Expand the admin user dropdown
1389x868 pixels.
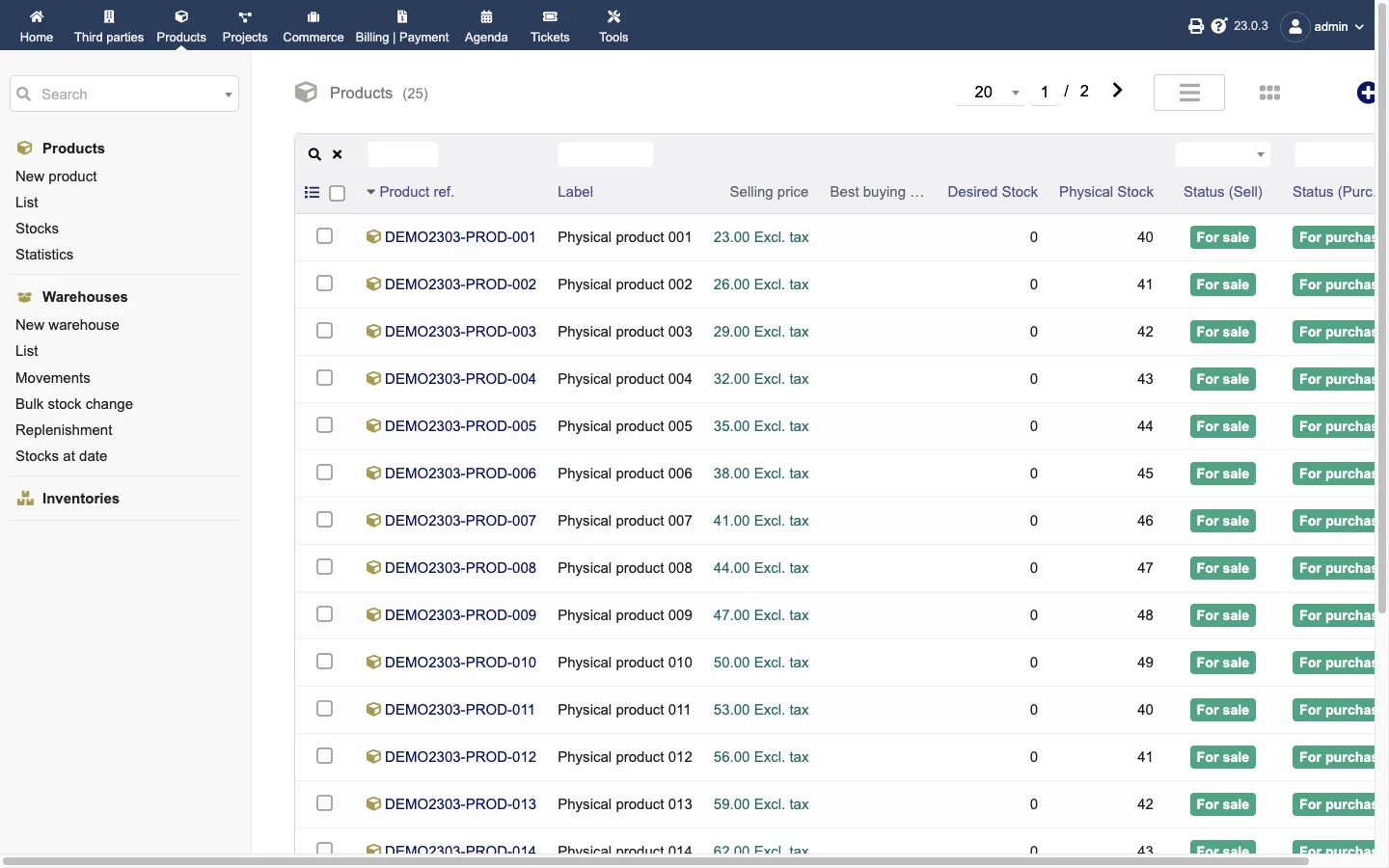tap(1323, 26)
